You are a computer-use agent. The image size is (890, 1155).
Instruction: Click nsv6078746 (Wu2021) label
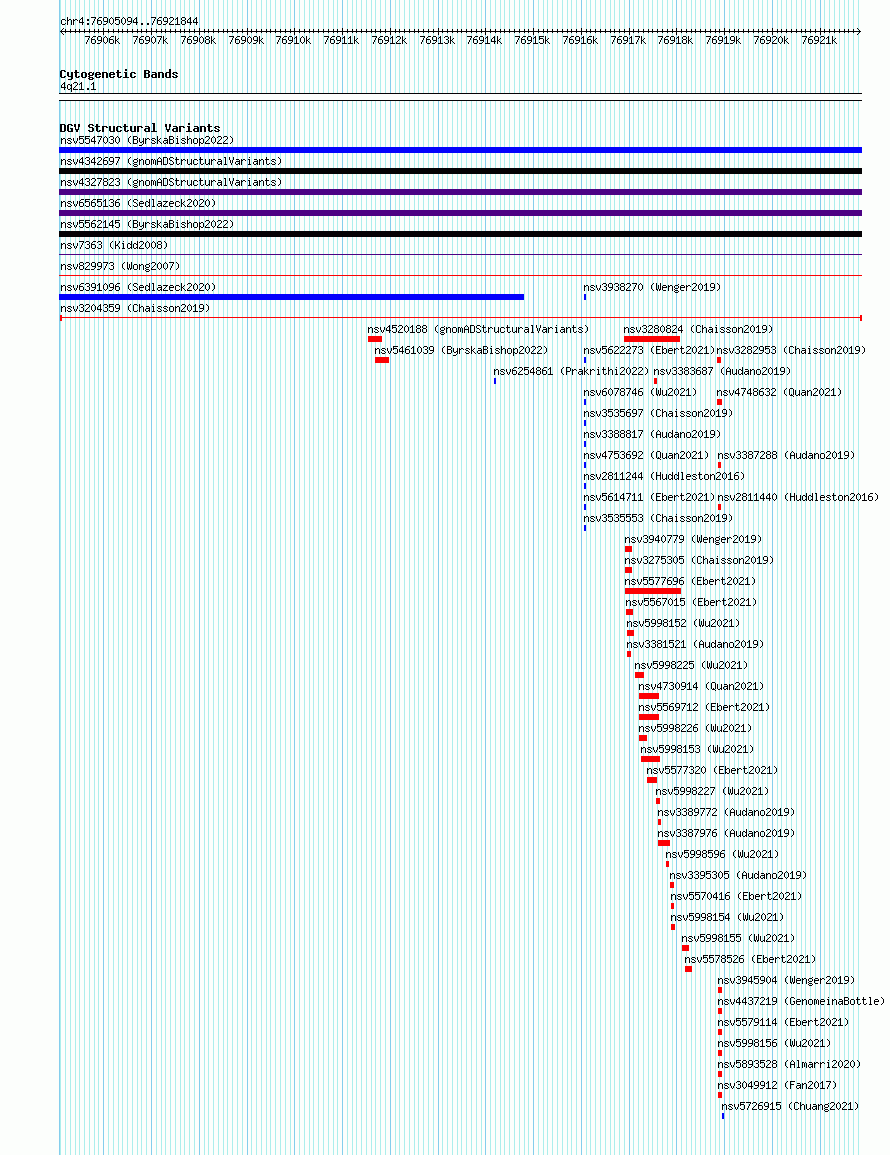(x=640, y=392)
